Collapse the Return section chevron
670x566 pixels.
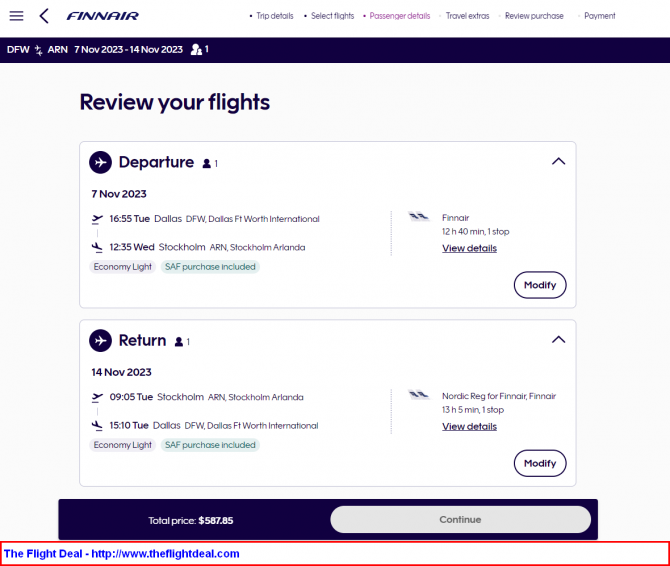[558, 340]
